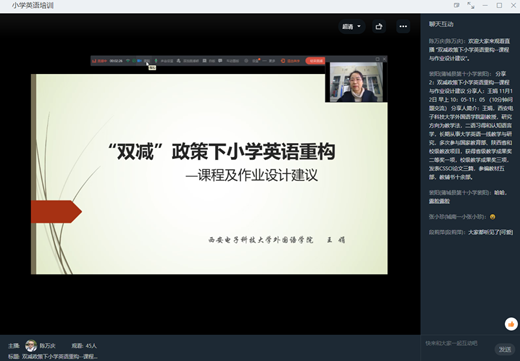Click host 陈万炎's avatar picture
This screenshot has height=361, width=520.
(x=31, y=346)
